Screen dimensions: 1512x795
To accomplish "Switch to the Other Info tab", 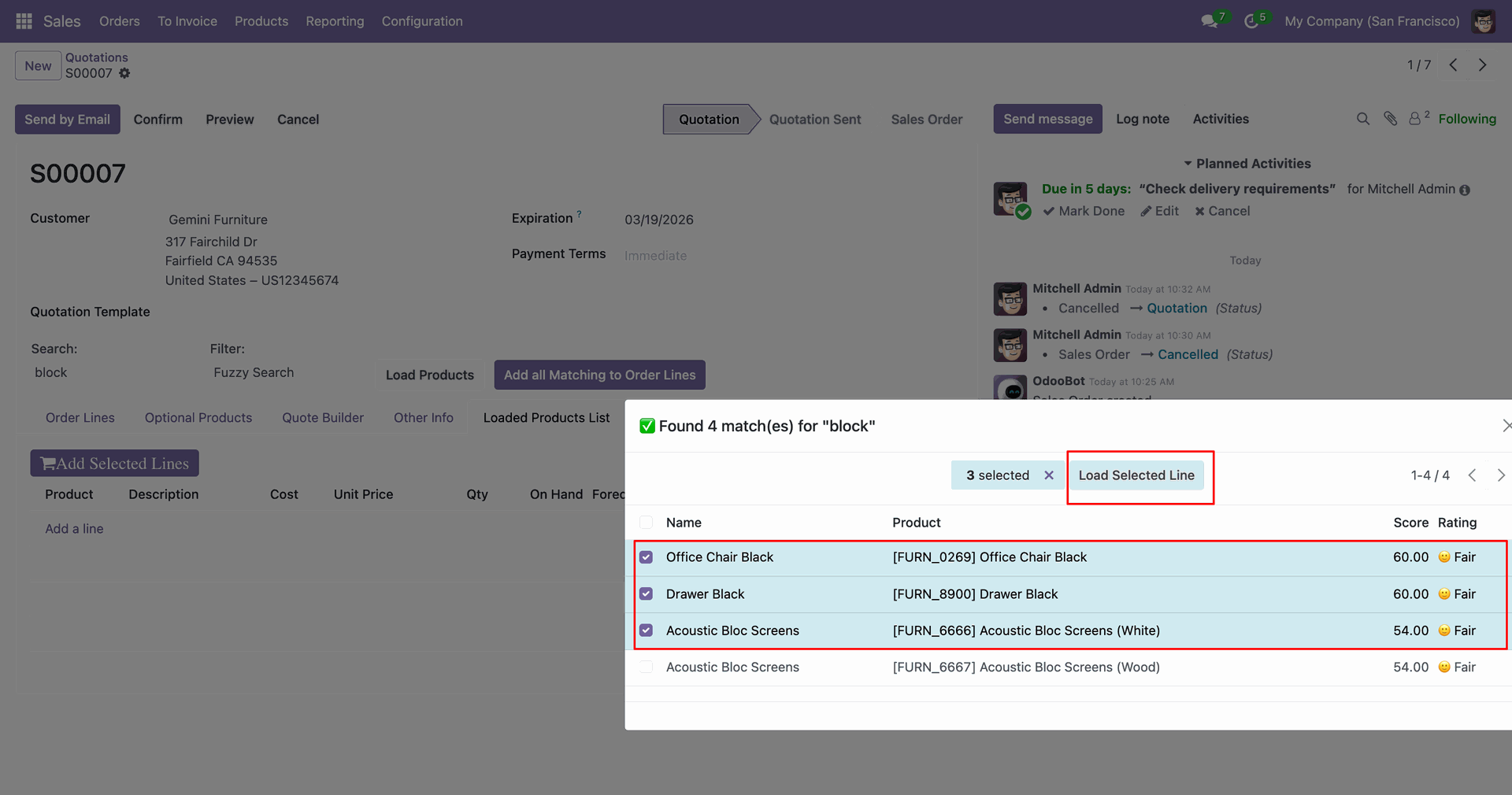I will [x=424, y=418].
